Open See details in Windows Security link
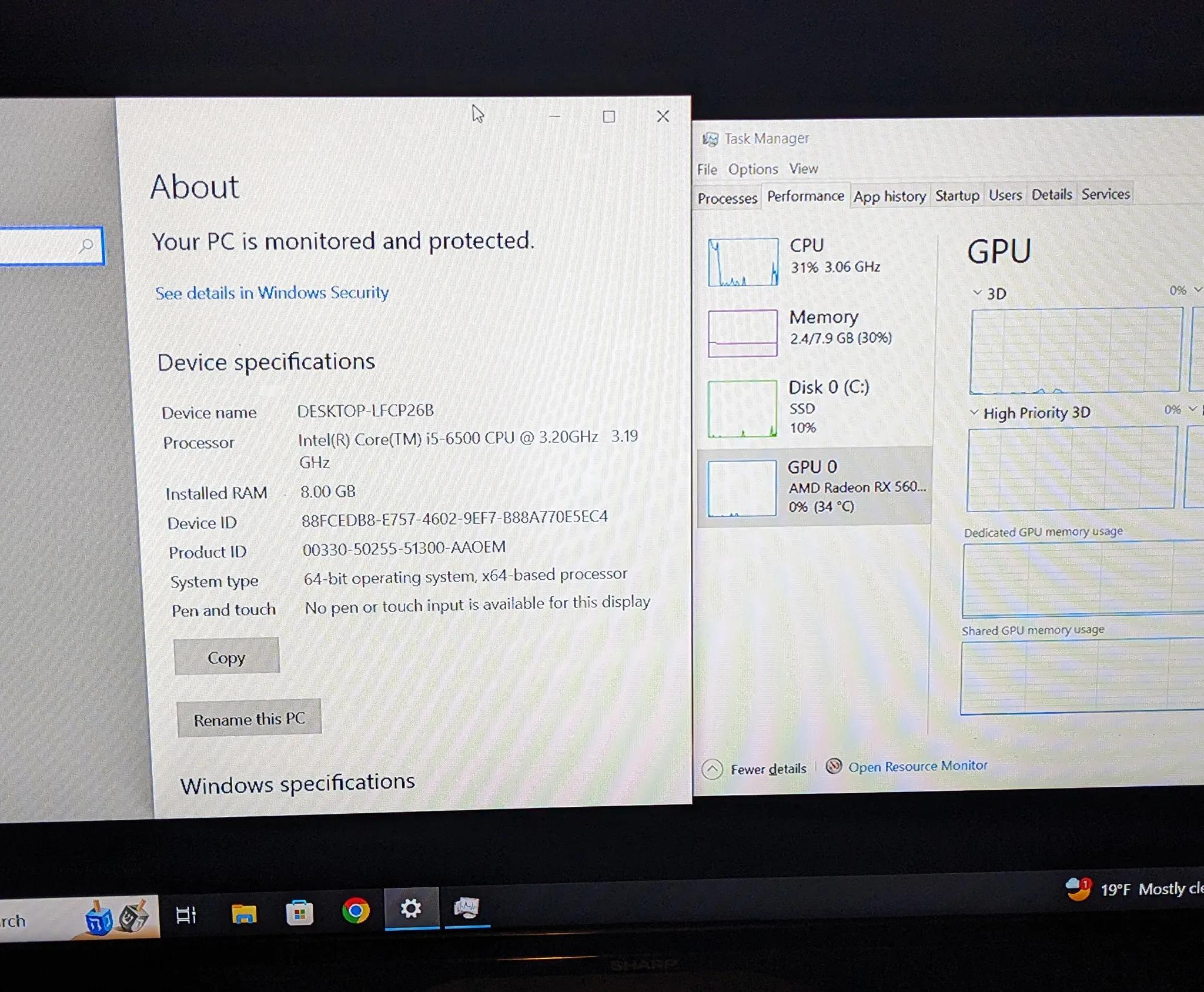Screen dimensions: 1204x992 coord(272,293)
